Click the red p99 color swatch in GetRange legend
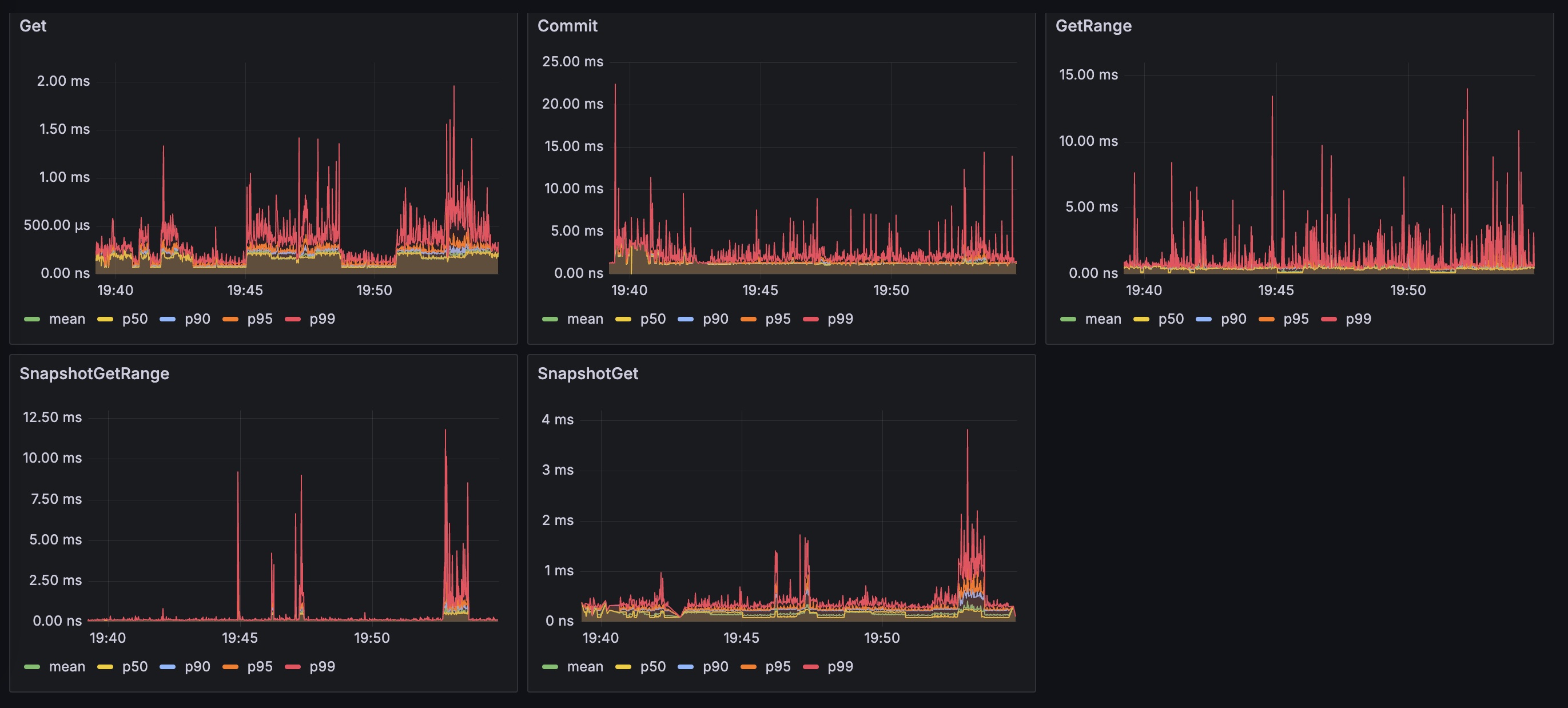 [x=1329, y=319]
